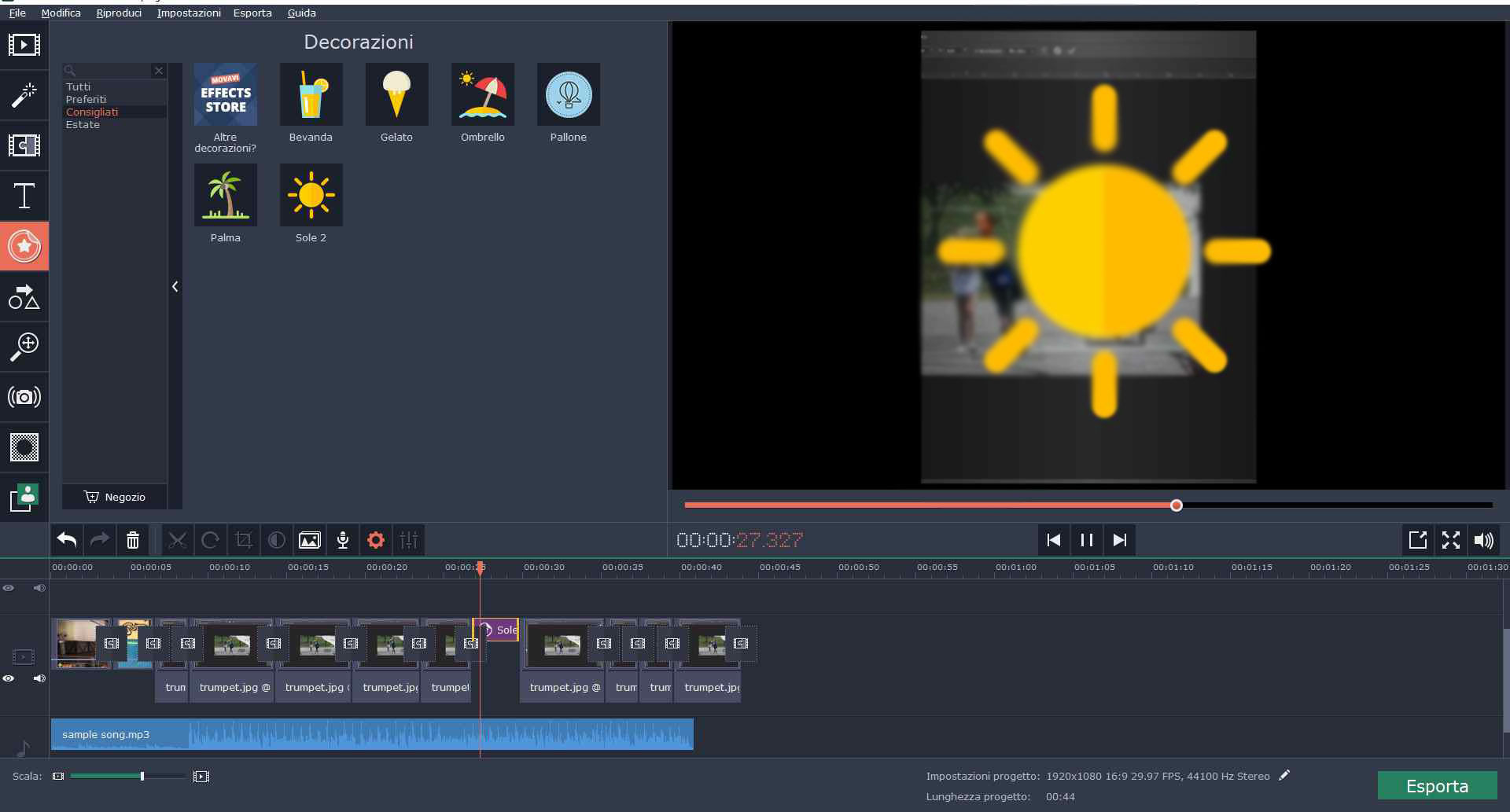
Task: Open the Negozio store button
Action: pyautogui.click(x=115, y=497)
